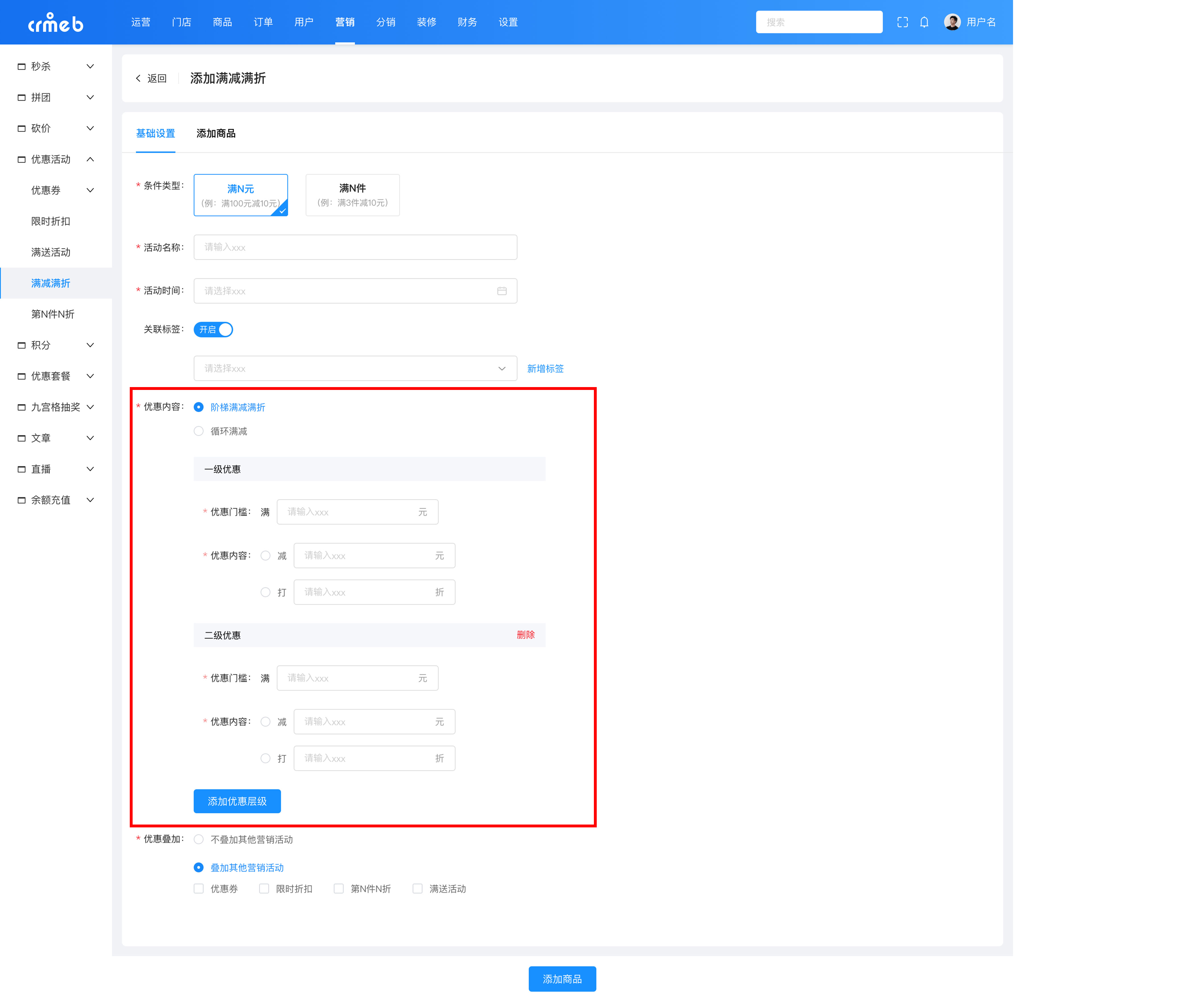Choose 减 radio in 一级优惠

266,556
